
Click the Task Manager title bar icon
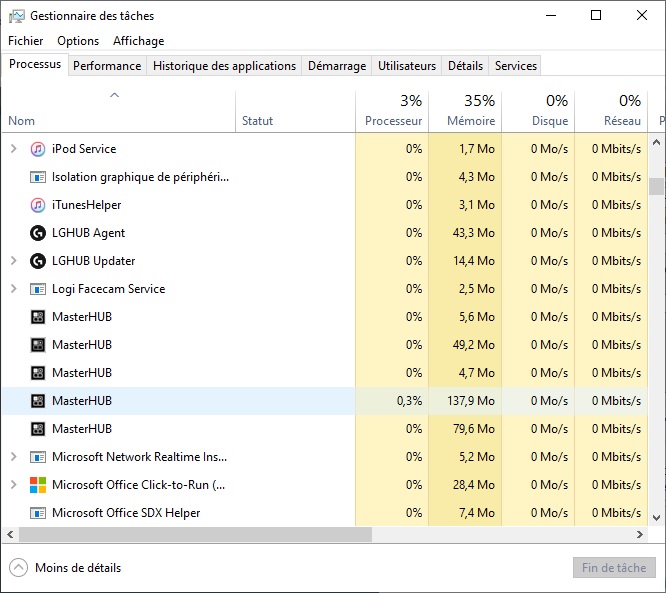click(16, 16)
